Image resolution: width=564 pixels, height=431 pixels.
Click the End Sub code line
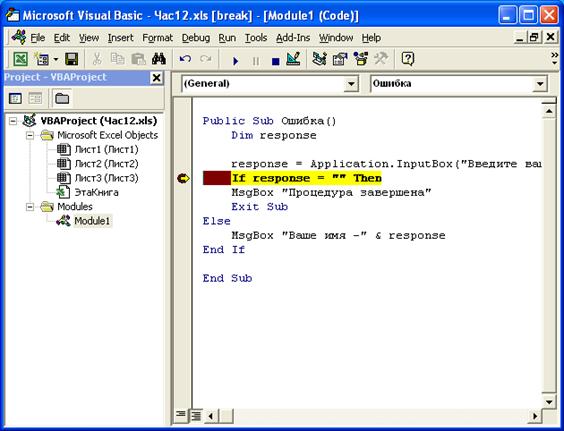(x=227, y=278)
